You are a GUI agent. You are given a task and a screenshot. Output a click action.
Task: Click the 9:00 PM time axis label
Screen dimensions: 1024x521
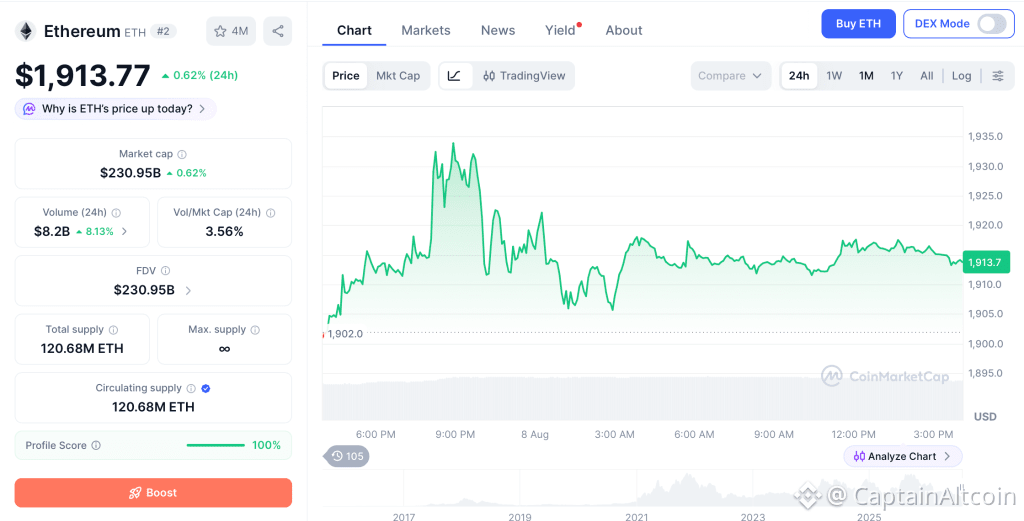(455, 434)
